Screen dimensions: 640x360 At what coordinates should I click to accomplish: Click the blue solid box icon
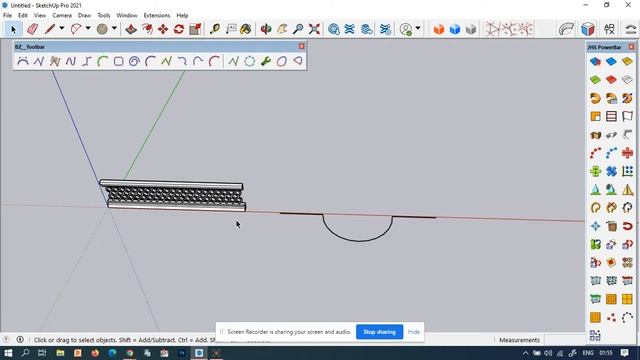pos(455,29)
